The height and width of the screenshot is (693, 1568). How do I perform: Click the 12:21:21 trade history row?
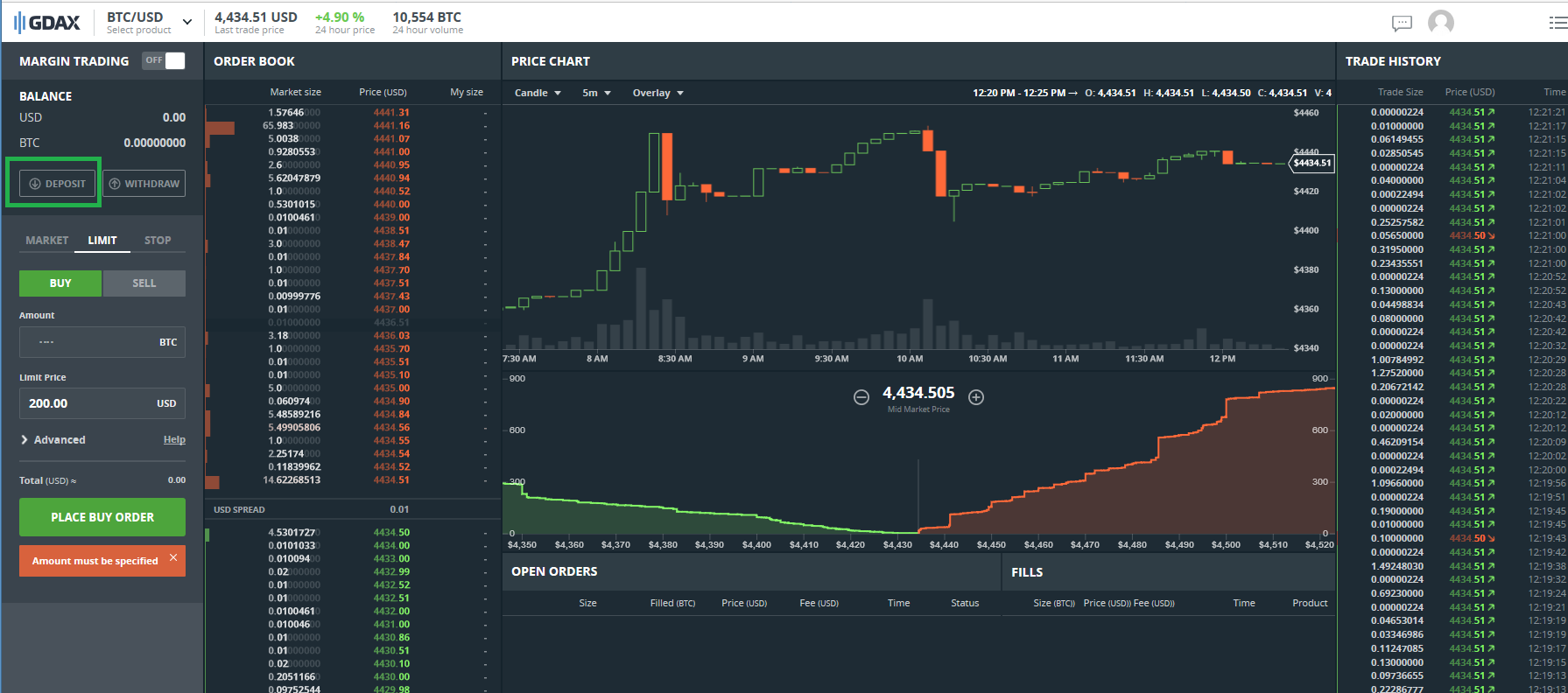(1452, 113)
